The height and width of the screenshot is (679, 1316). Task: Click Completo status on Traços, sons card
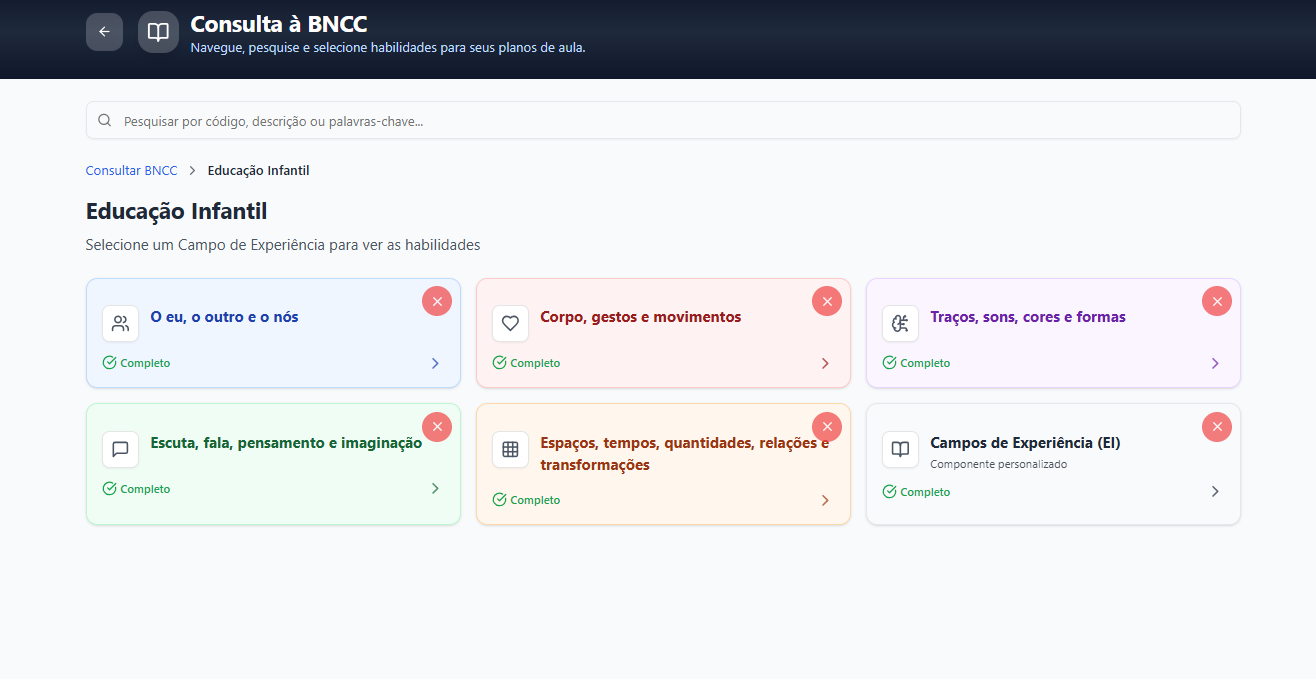[x=925, y=363]
